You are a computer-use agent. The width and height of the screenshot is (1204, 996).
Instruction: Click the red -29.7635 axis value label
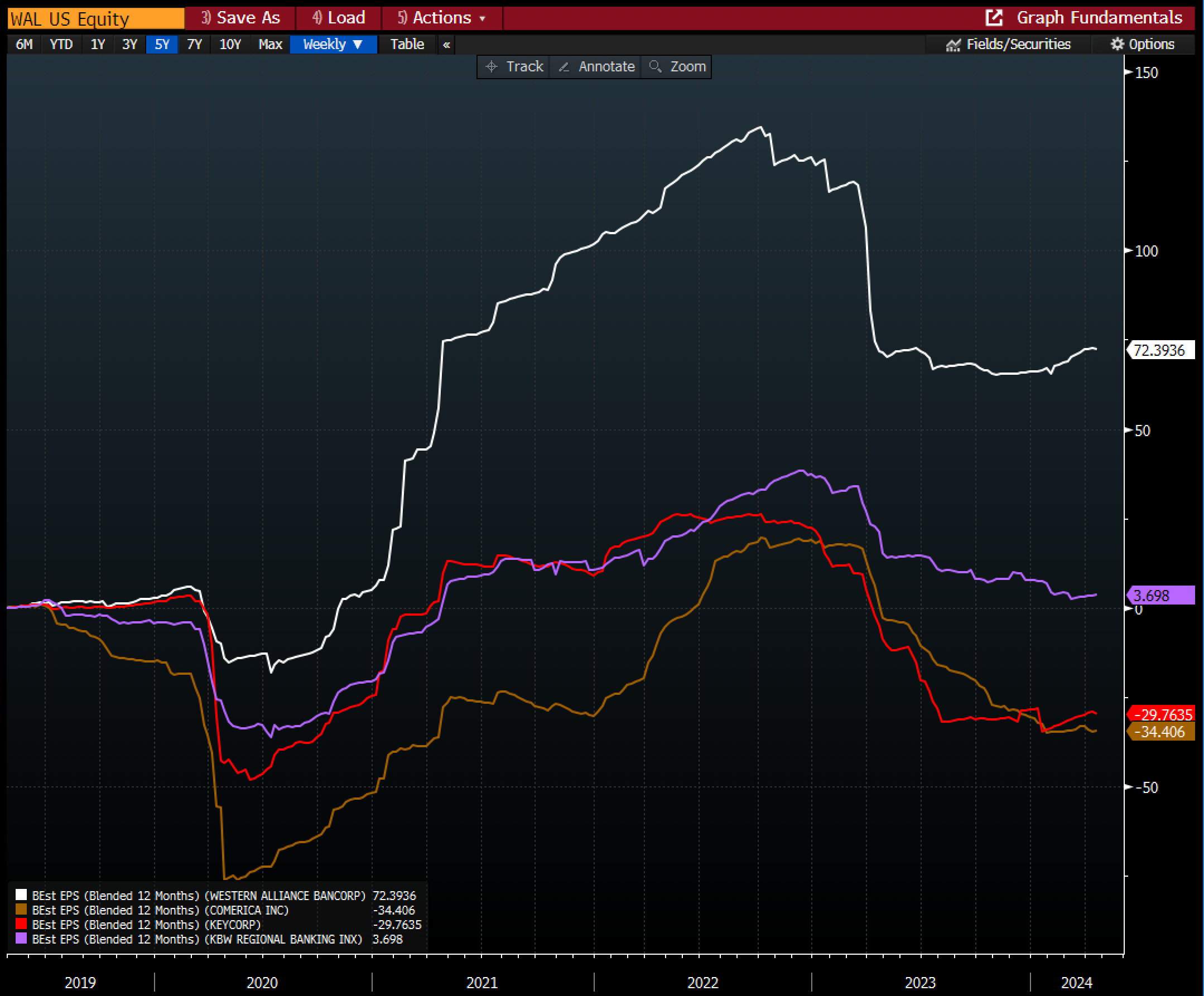click(x=1160, y=714)
